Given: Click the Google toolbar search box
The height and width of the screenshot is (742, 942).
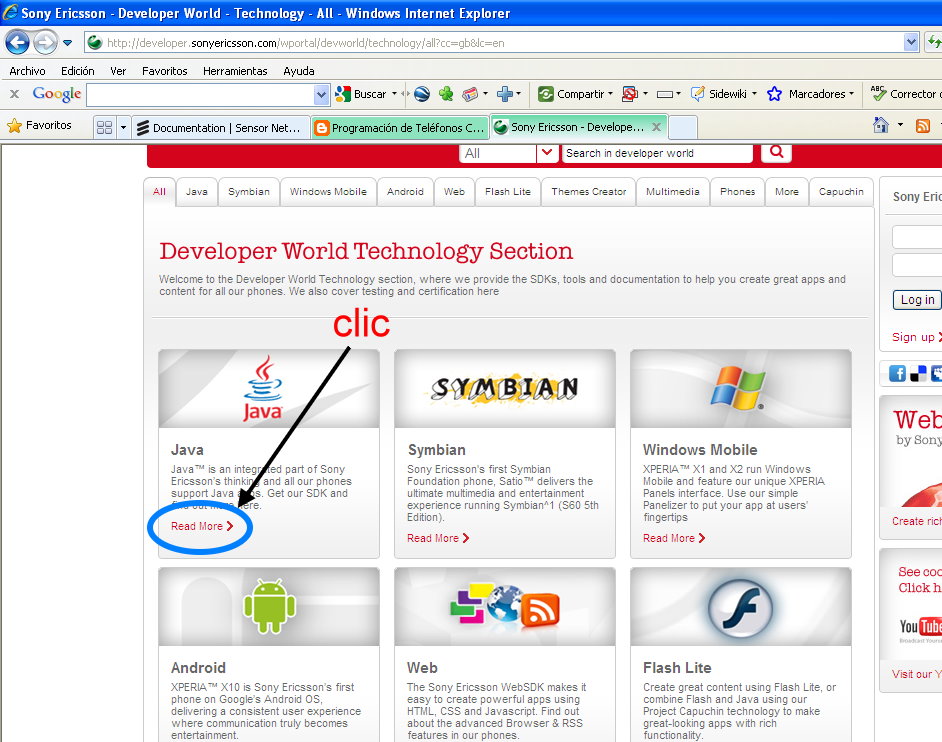Looking at the screenshot, I should (201, 94).
